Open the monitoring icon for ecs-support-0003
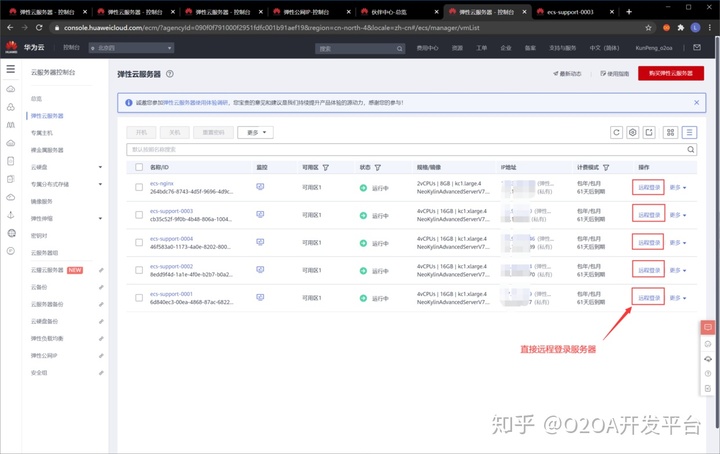The image size is (720, 454). [x=260, y=214]
